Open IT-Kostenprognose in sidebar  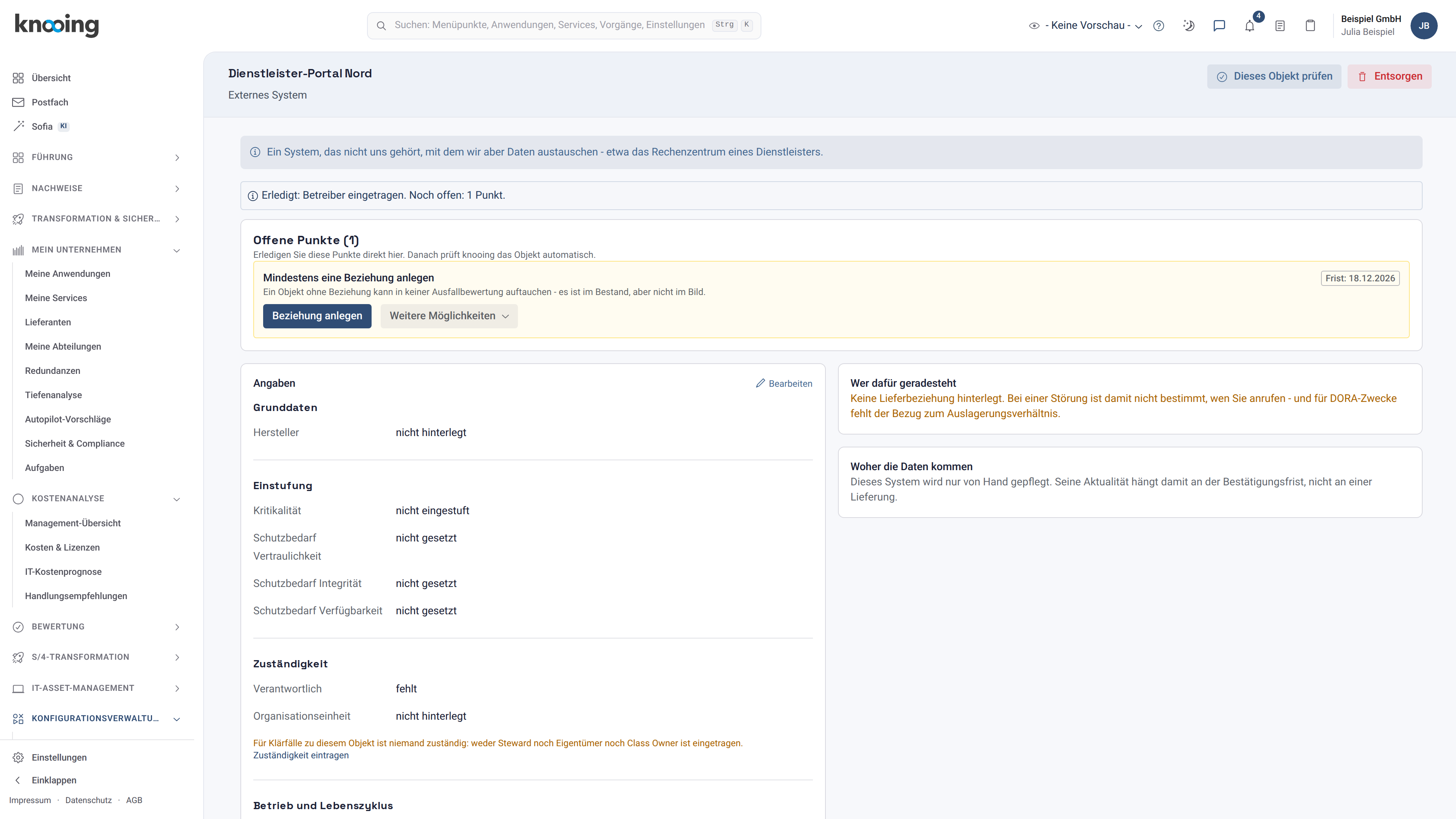[63, 572]
